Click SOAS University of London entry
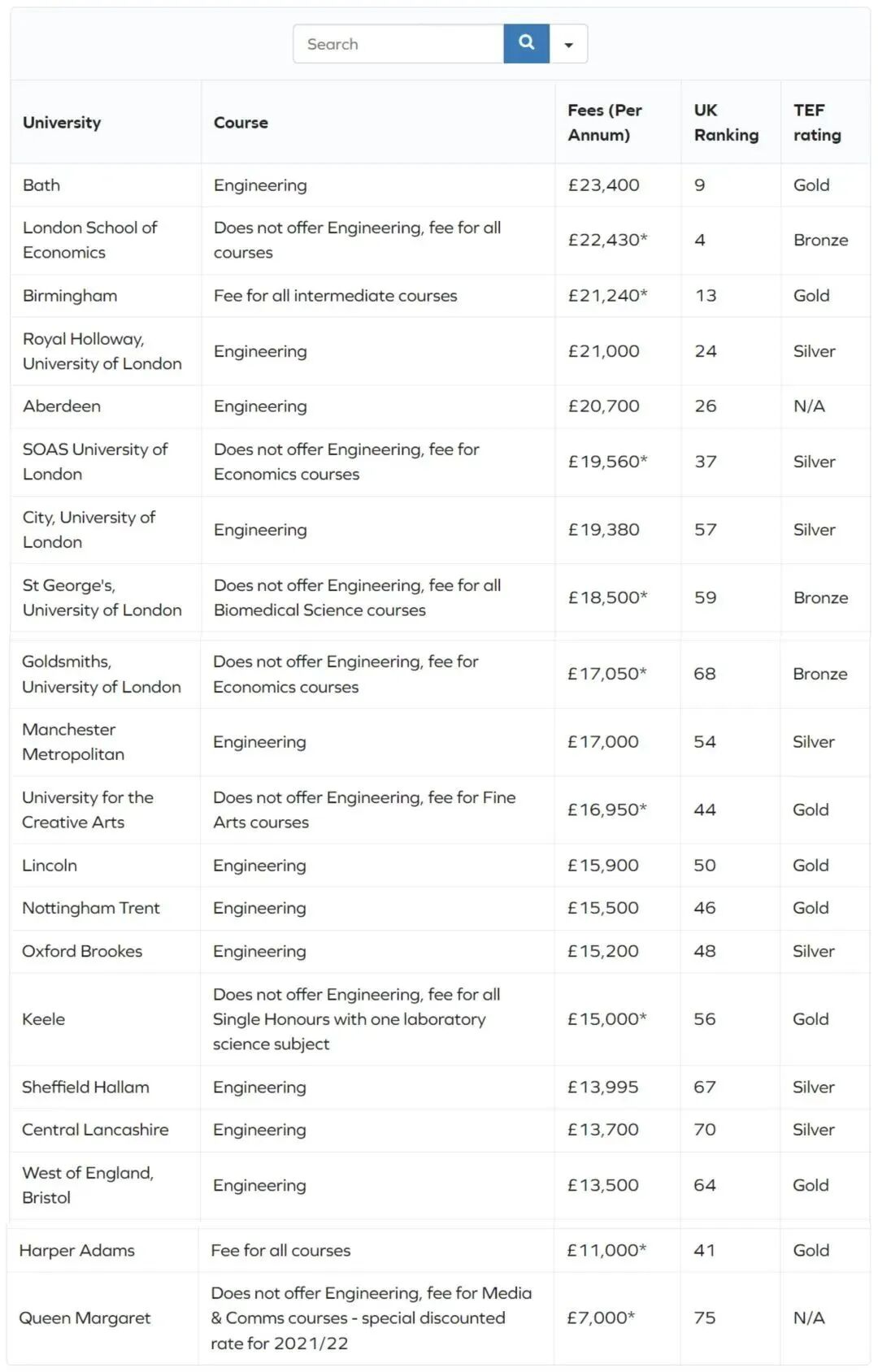The width and height of the screenshot is (878, 1372). click(95, 462)
